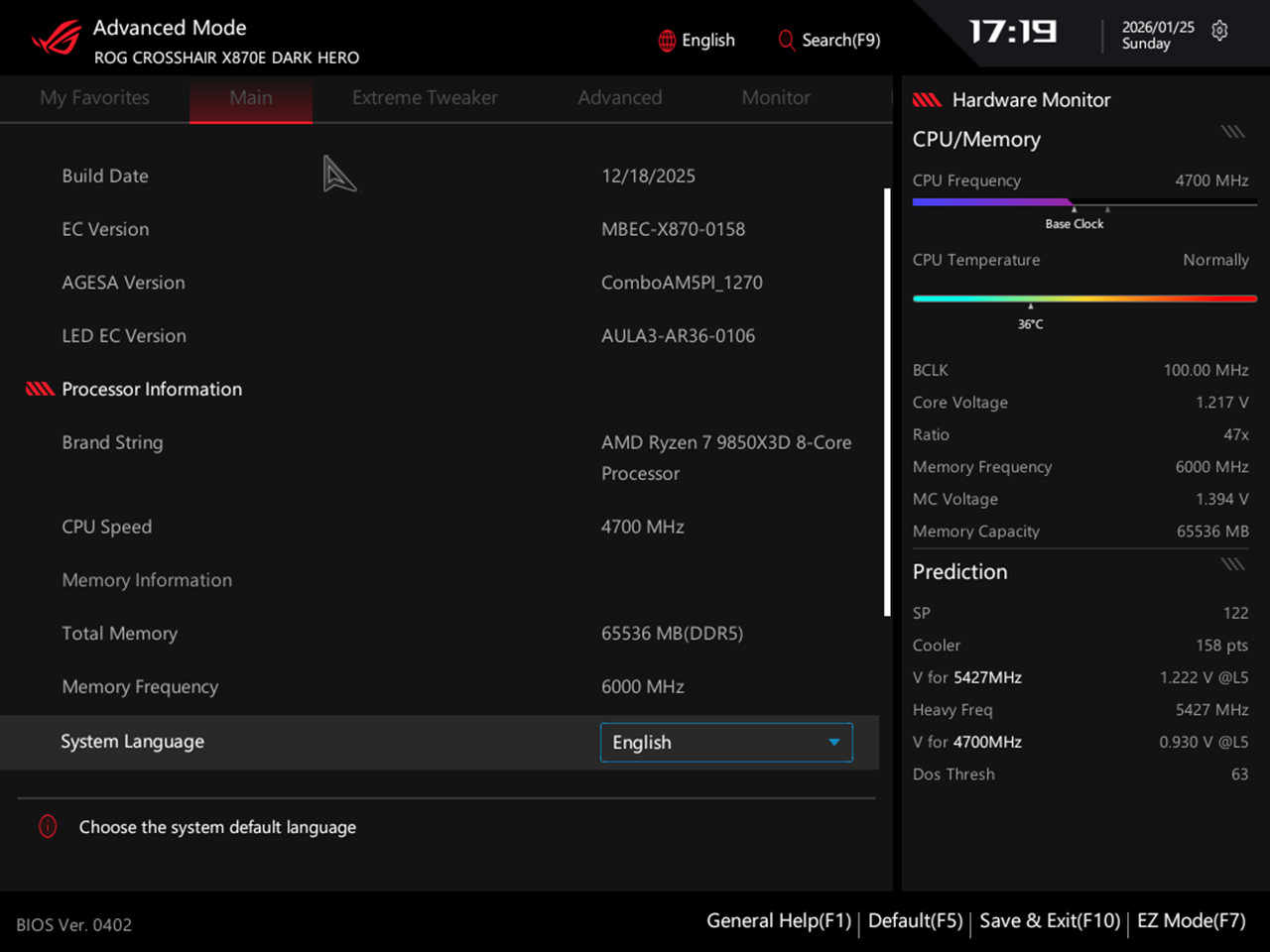1270x952 pixels.
Task: Click the CPU Speed label
Action: pos(107,527)
